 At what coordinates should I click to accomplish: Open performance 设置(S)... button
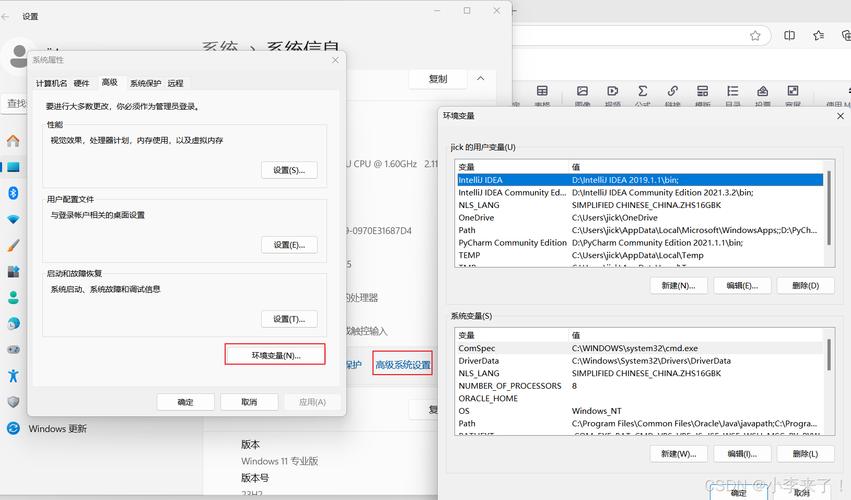pyautogui.click(x=289, y=170)
